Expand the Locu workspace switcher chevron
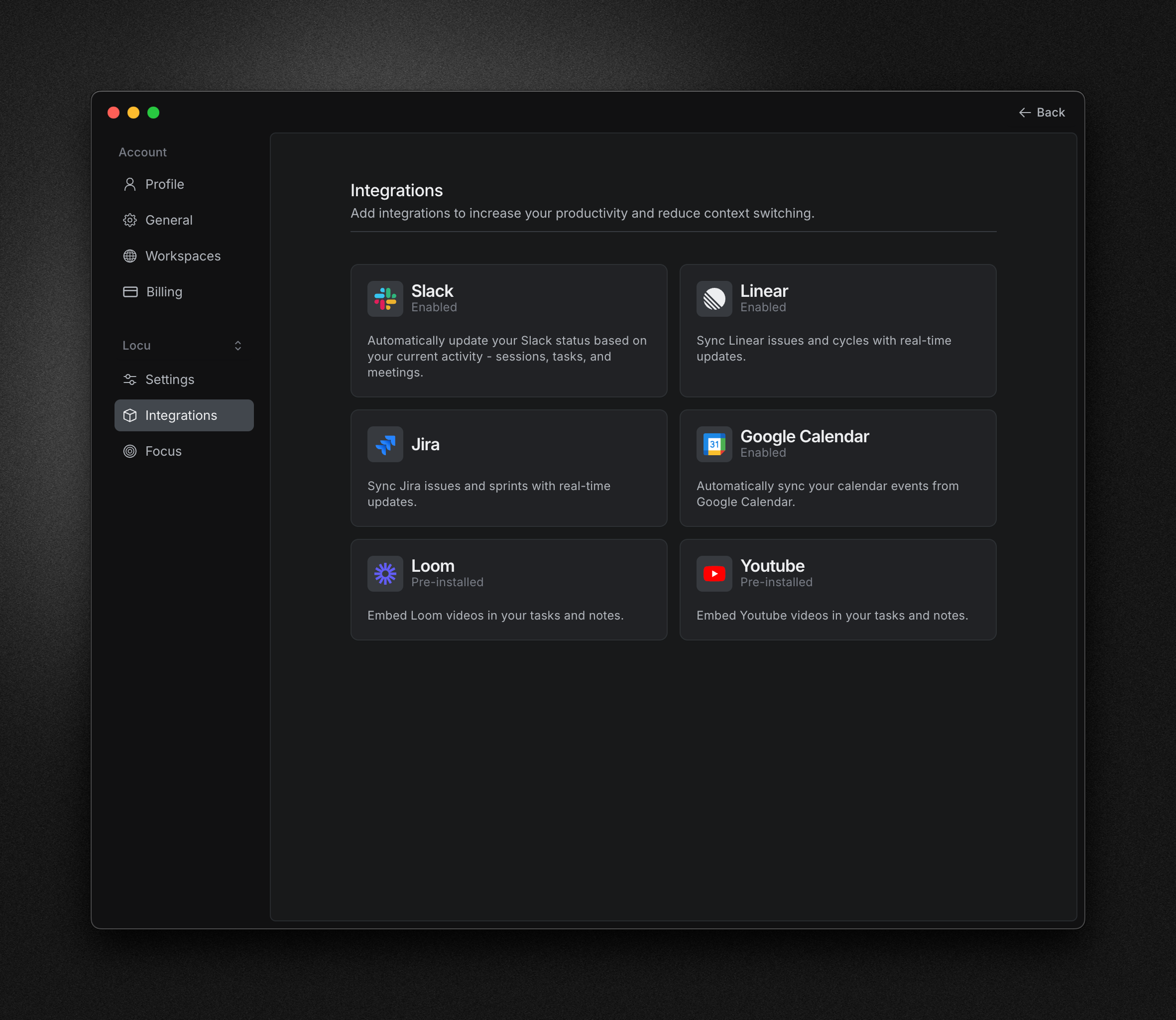 point(238,346)
